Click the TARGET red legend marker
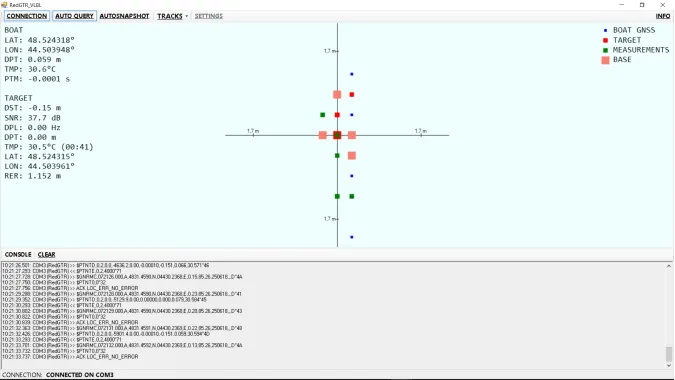 (x=605, y=40)
